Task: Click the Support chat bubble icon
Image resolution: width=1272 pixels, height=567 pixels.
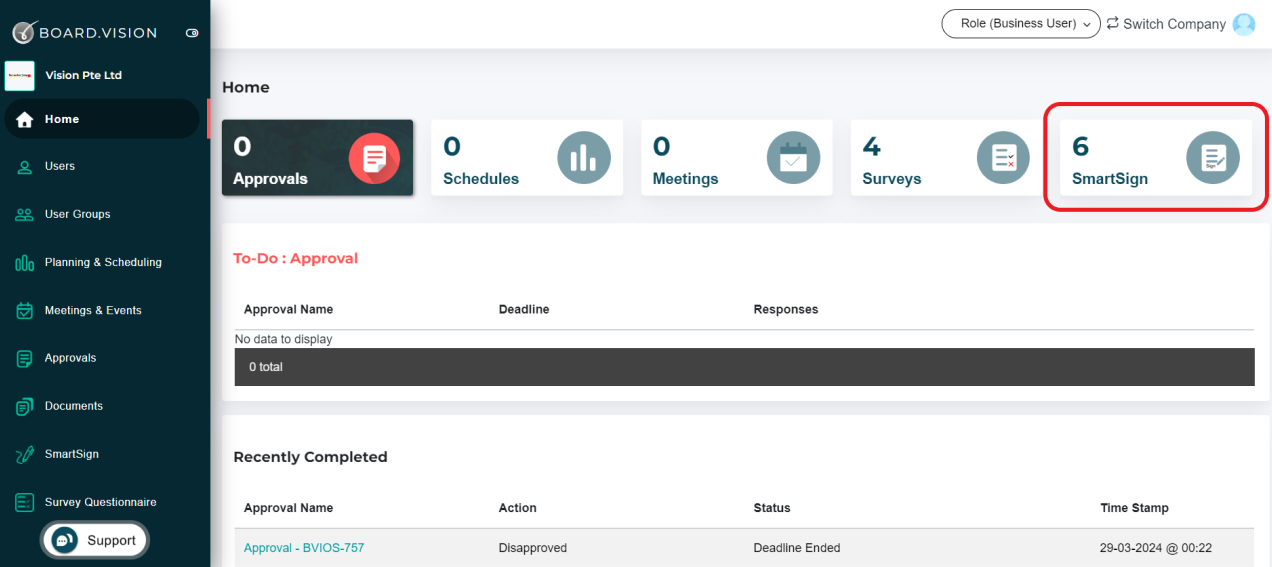Action: pos(64,540)
